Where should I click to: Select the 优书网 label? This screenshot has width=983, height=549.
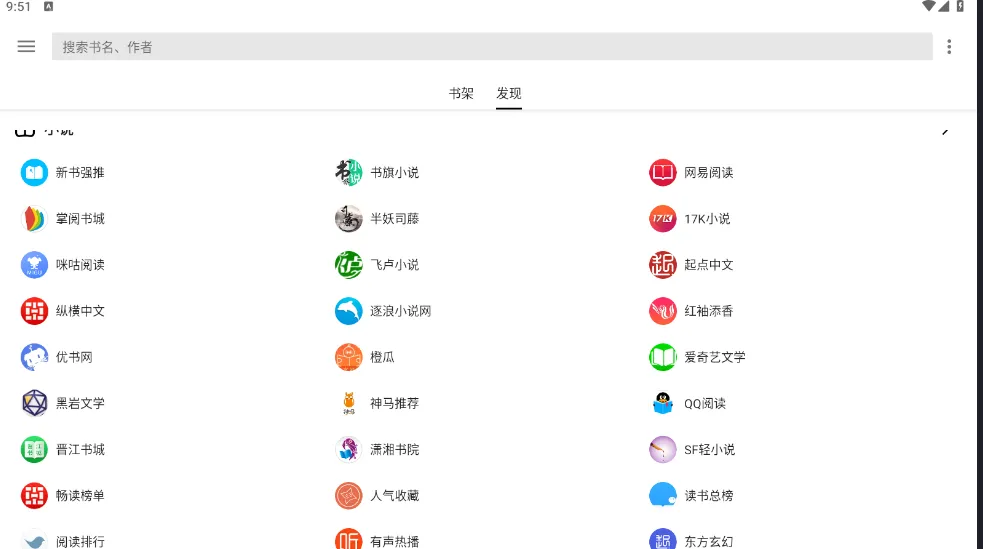click(x=74, y=357)
